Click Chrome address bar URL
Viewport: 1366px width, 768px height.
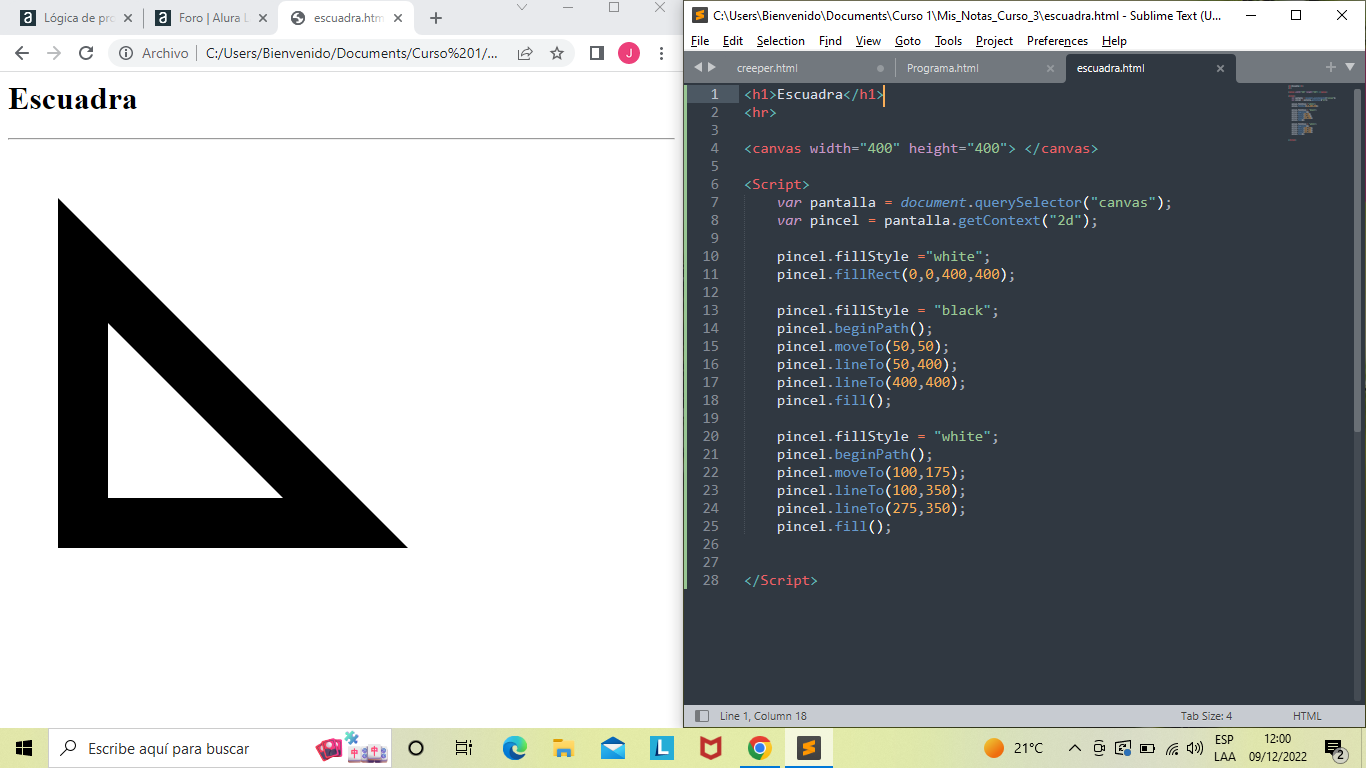click(351, 53)
